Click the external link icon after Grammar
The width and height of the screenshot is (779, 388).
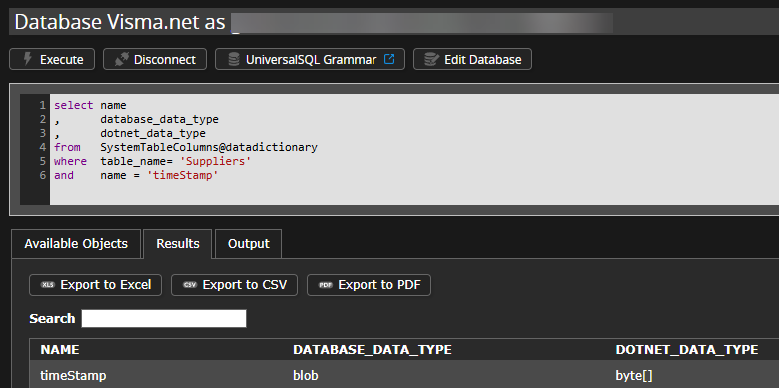coord(390,59)
